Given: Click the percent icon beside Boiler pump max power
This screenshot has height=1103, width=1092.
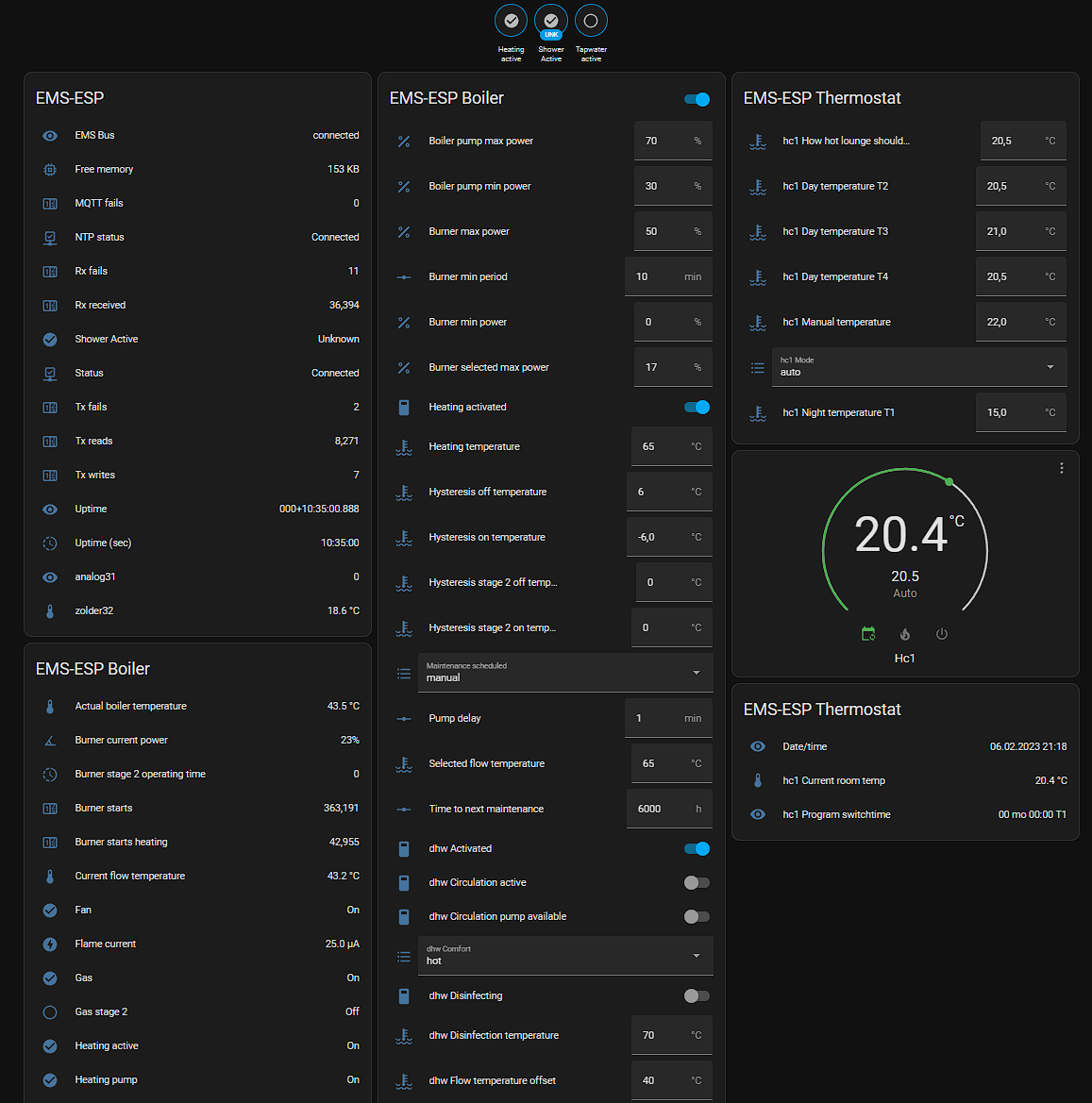Looking at the screenshot, I should pos(404,141).
